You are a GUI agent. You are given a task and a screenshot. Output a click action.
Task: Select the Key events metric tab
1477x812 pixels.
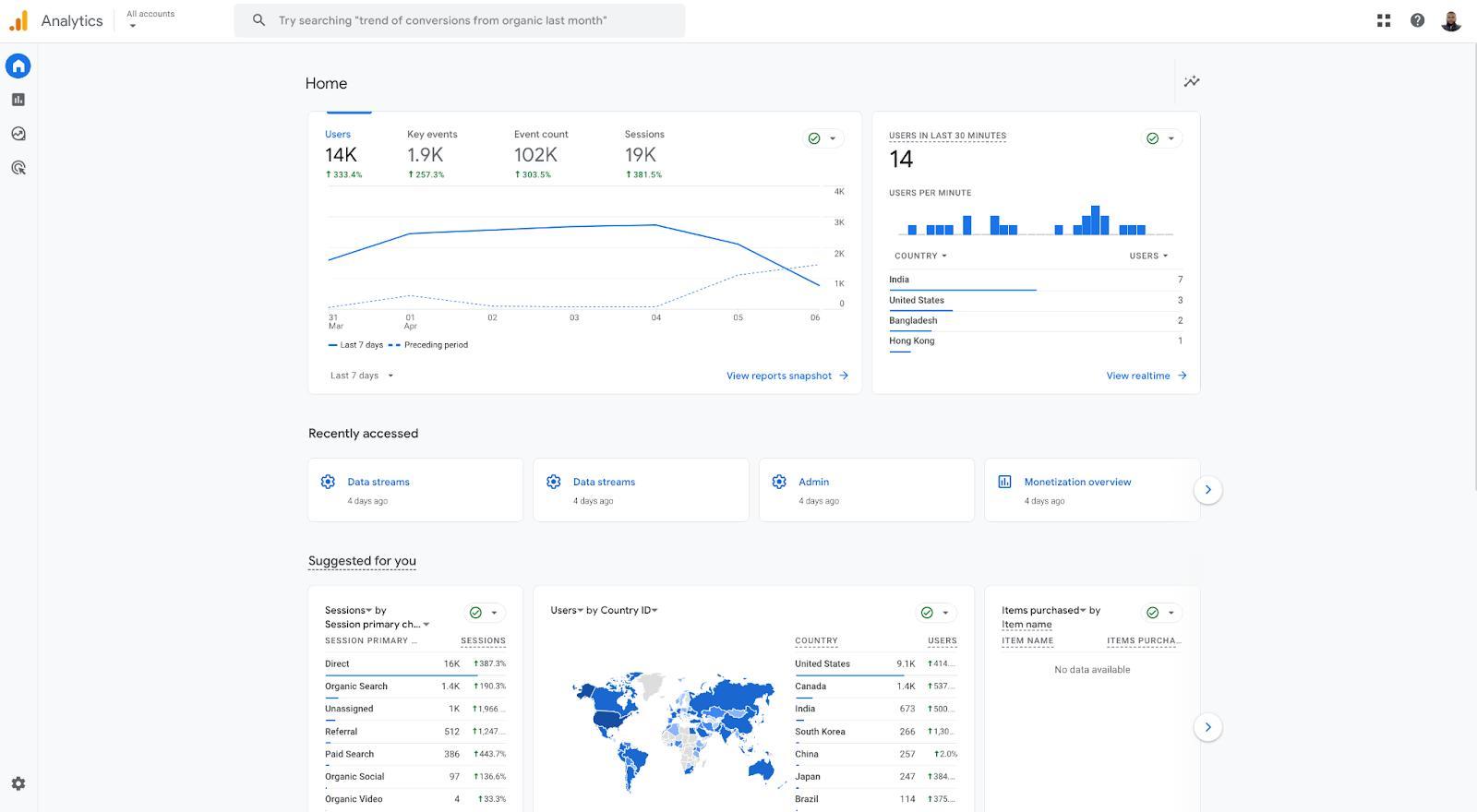pyautogui.click(x=432, y=153)
